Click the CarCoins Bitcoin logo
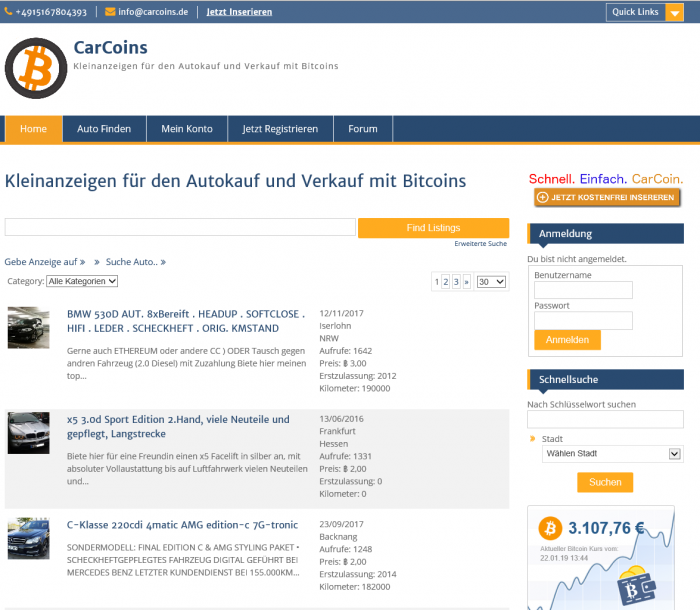The image size is (700, 610). (x=36, y=68)
